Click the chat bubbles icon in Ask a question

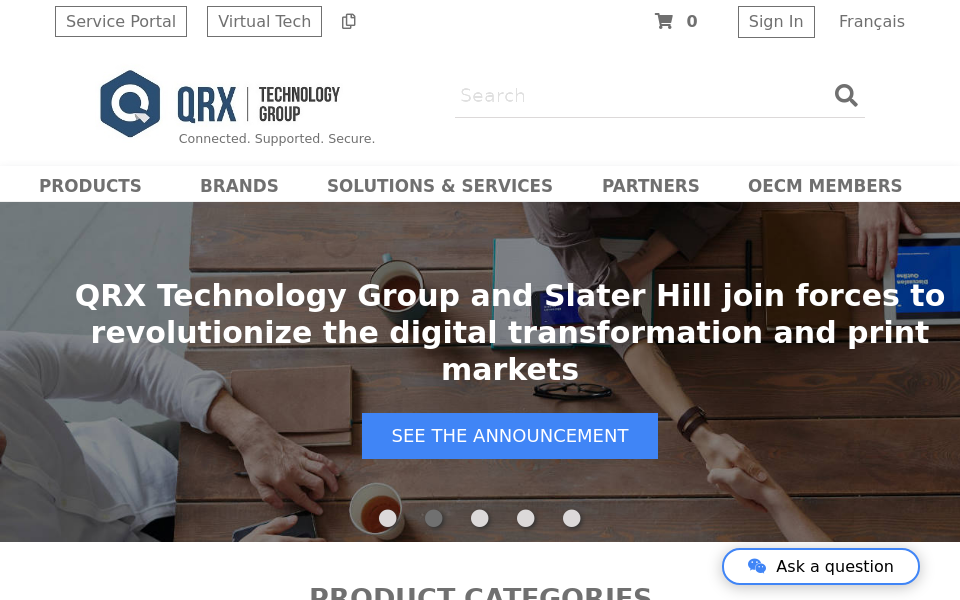[x=757, y=566]
